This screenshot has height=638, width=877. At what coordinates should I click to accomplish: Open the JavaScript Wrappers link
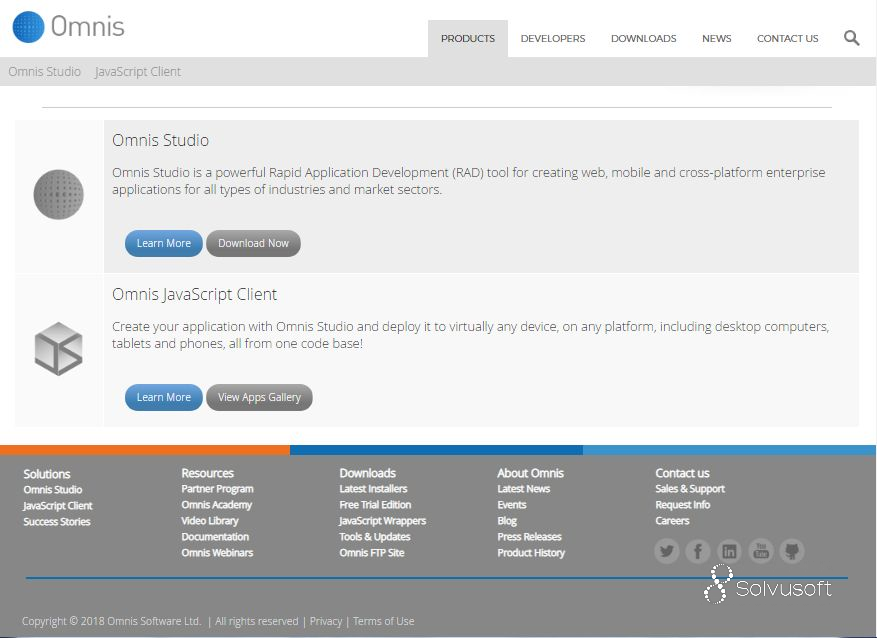383,521
